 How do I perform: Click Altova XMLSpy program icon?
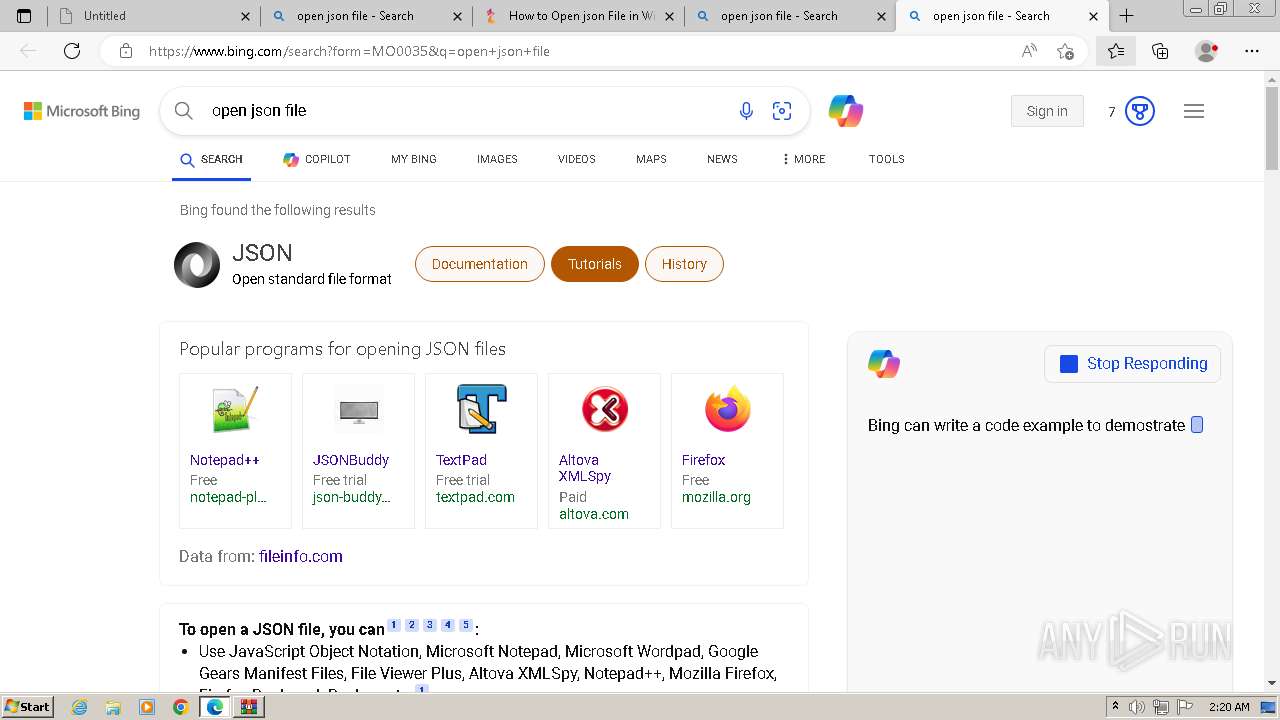pyautogui.click(x=604, y=410)
